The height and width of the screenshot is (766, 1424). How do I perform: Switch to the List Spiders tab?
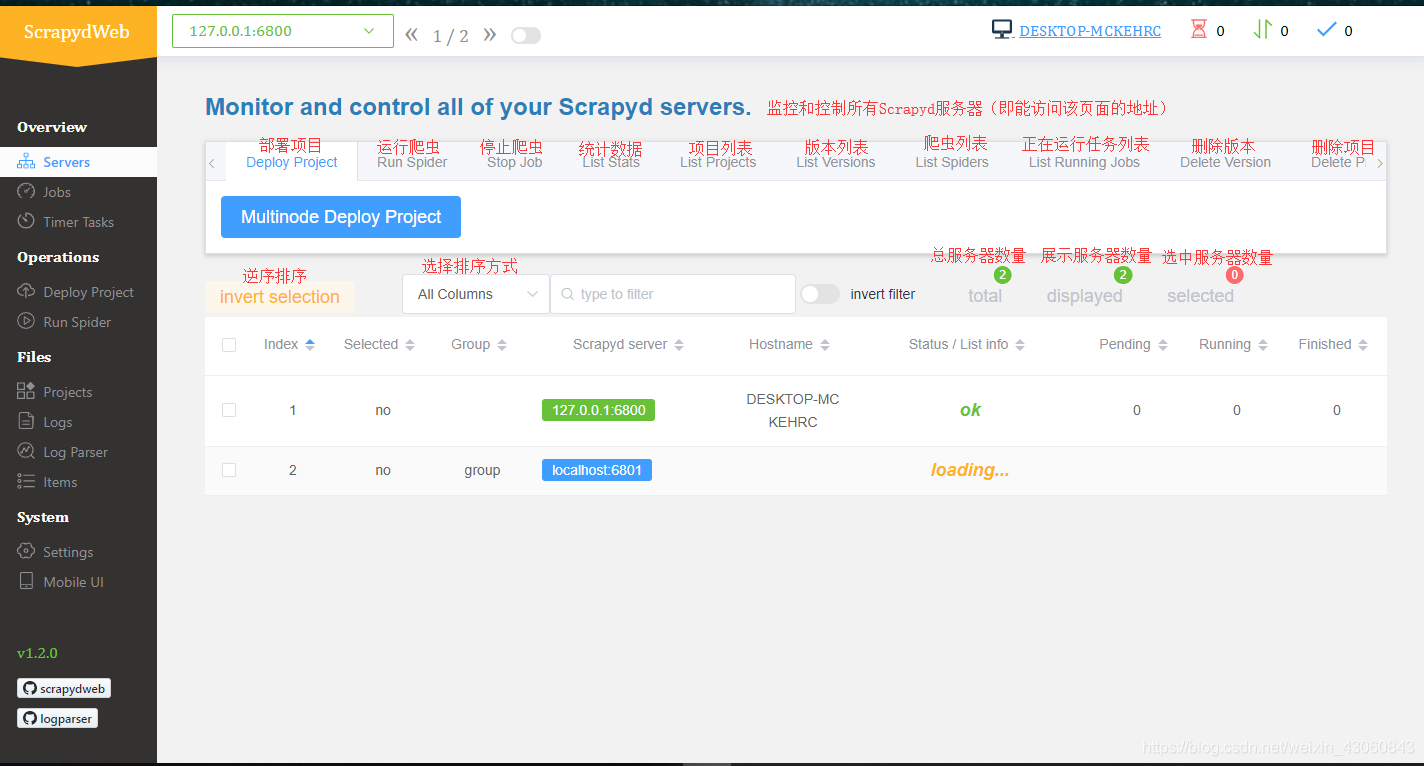[x=952, y=162]
